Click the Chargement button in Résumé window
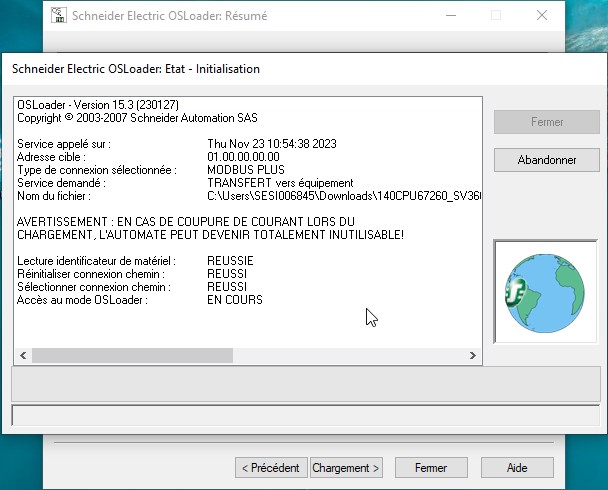The height and width of the screenshot is (490, 608). (x=346, y=468)
